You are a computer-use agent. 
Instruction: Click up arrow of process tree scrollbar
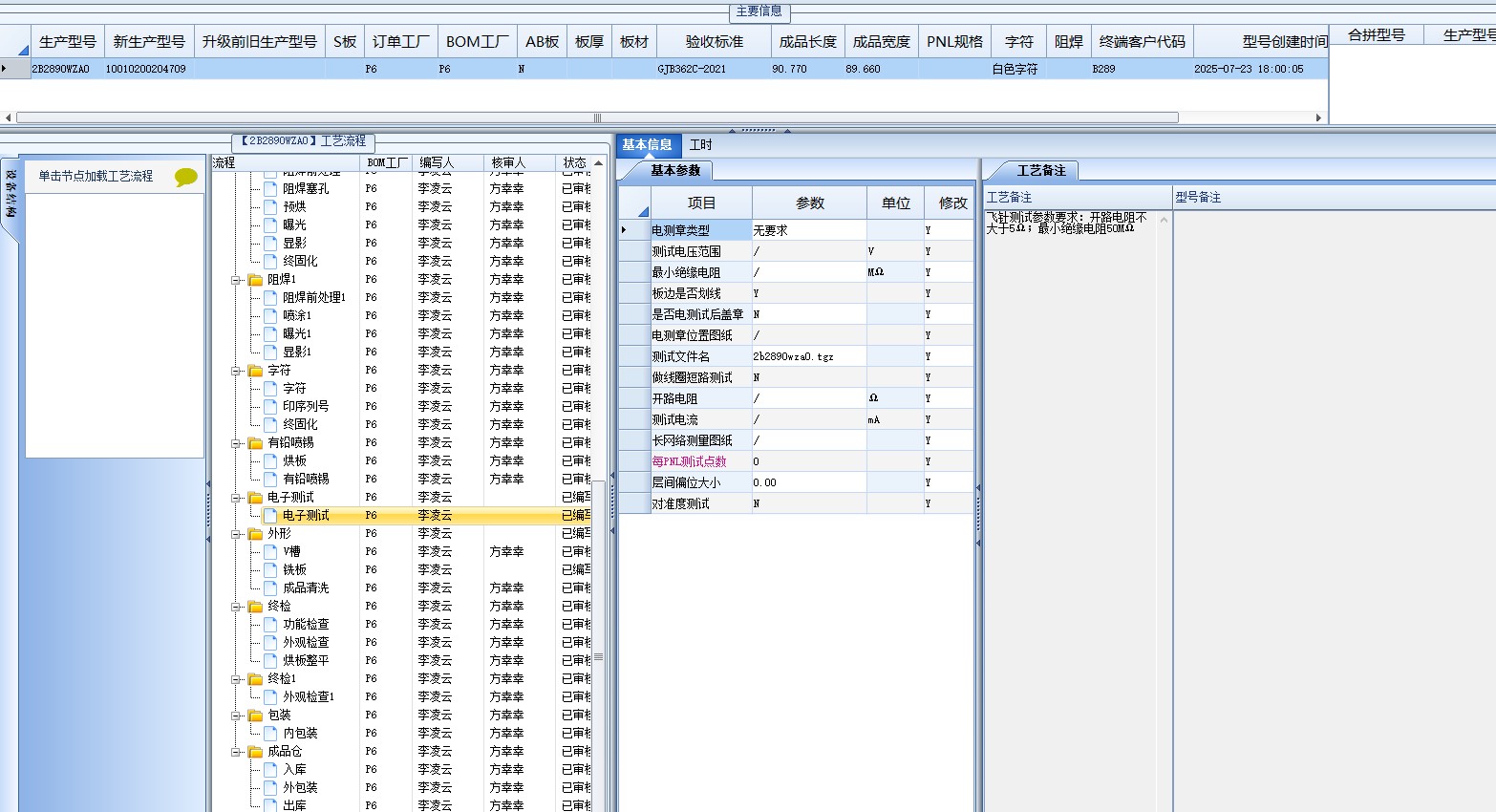coord(599,163)
